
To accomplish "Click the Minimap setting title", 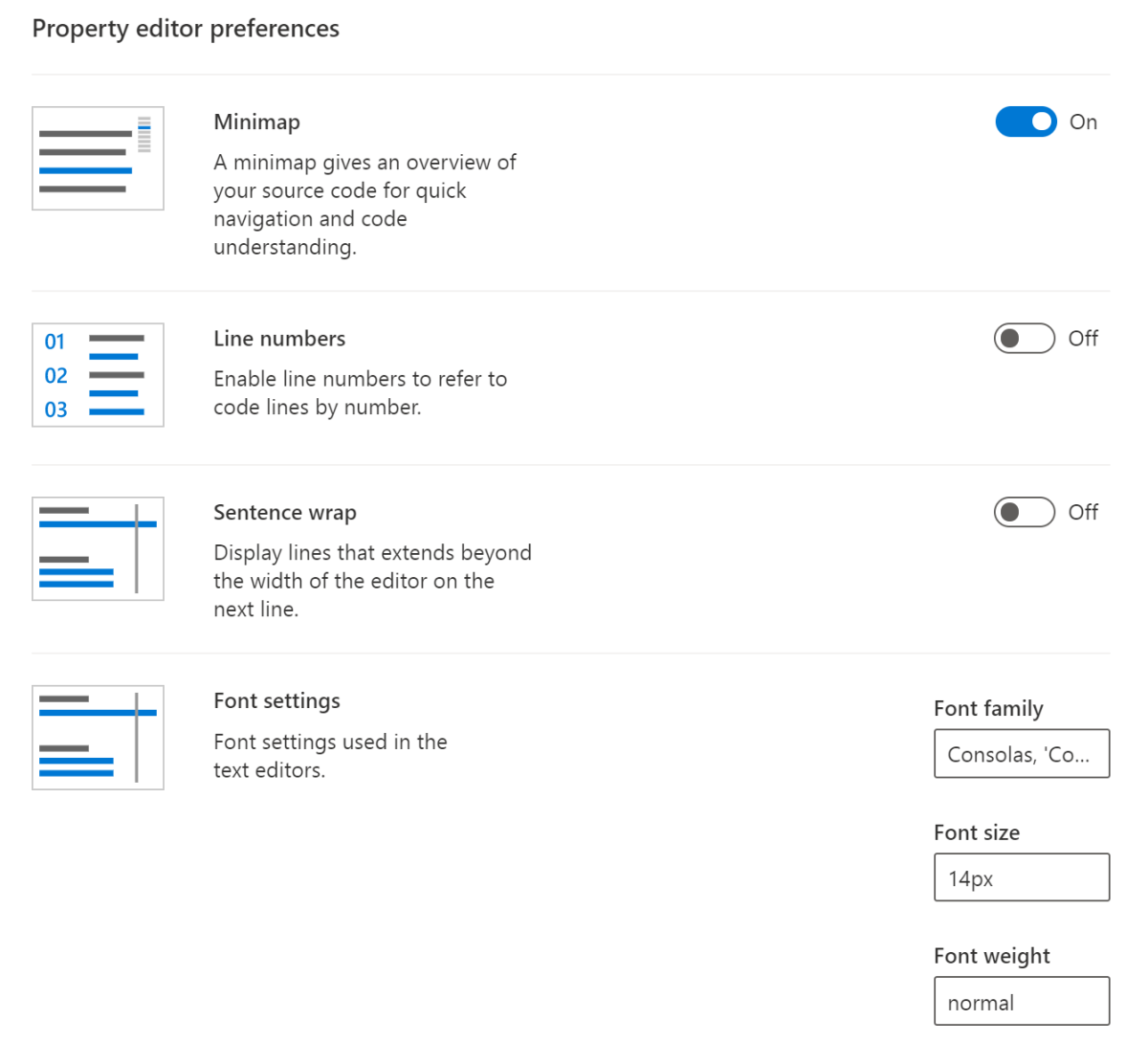I will [x=256, y=122].
